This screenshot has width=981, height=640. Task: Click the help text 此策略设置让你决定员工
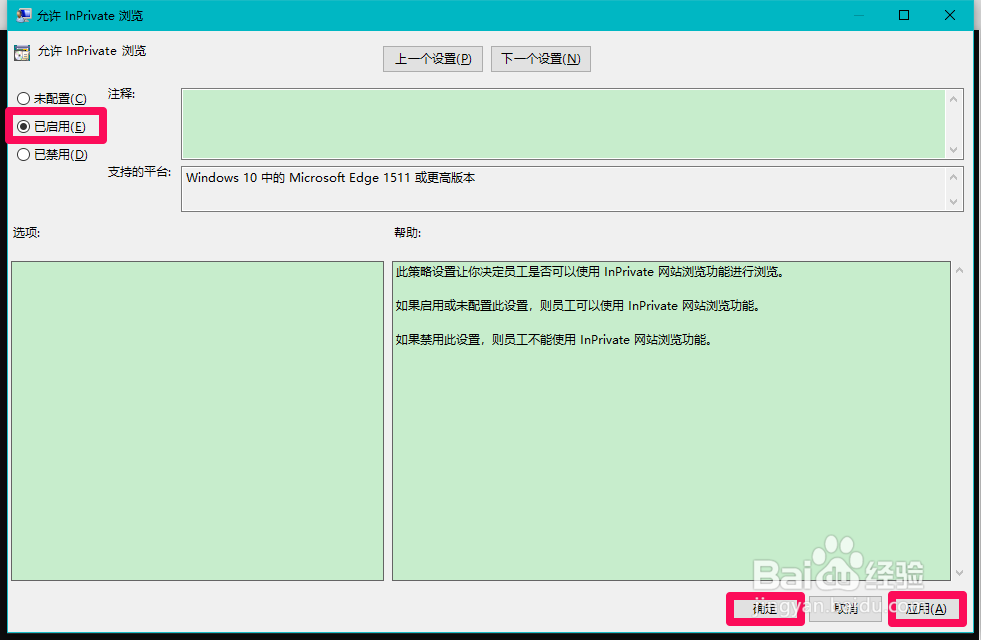pos(589,272)
